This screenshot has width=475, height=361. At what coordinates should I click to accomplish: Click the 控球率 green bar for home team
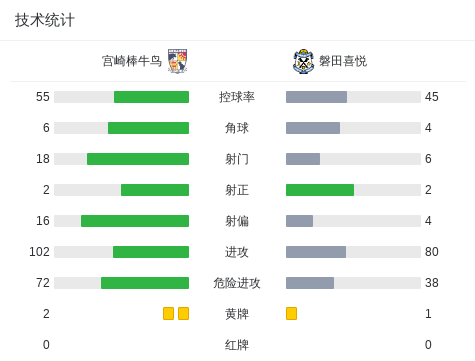(151, 97)
